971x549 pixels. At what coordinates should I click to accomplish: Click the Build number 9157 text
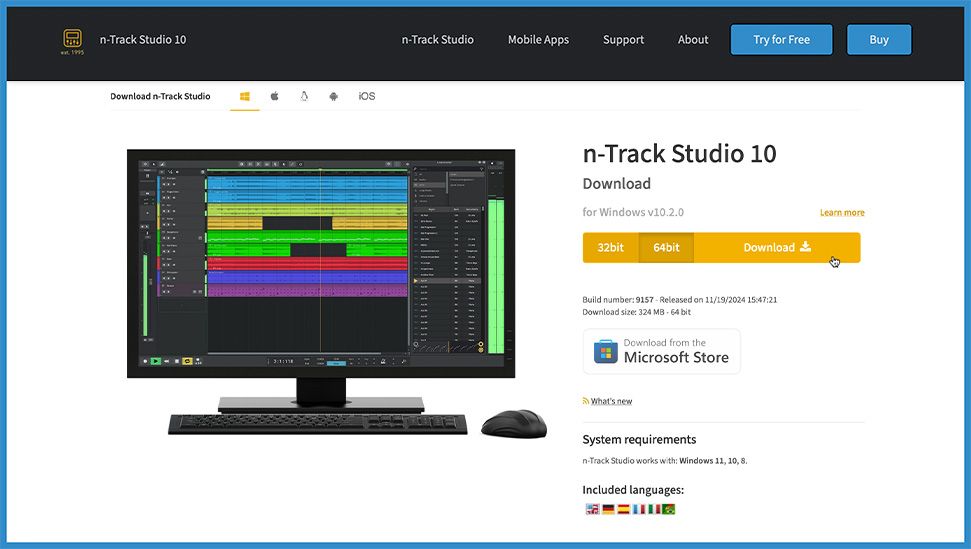click(618, 300)
